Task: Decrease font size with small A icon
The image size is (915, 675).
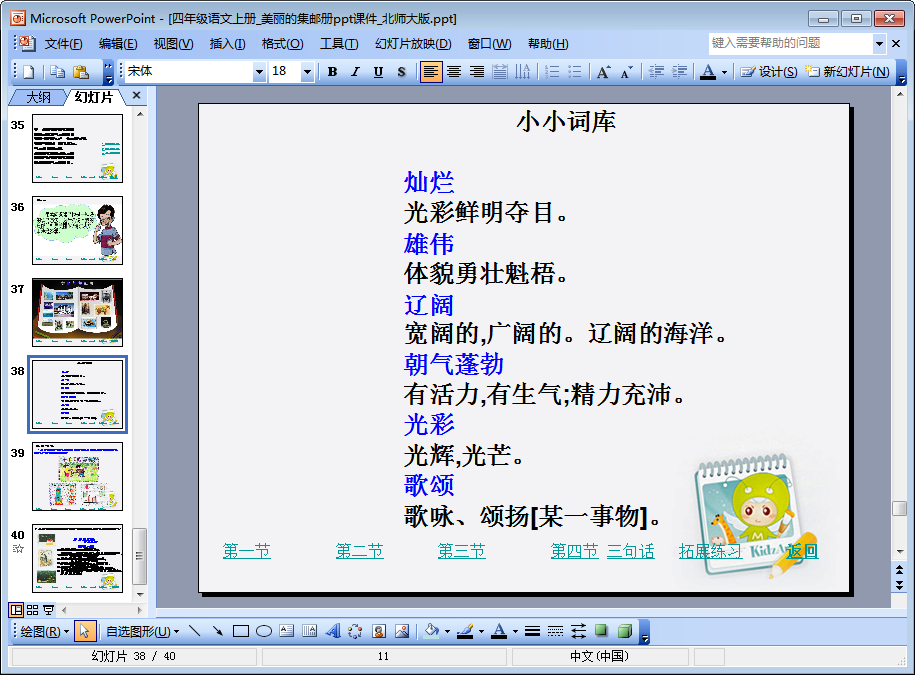Action: (627, 72)
